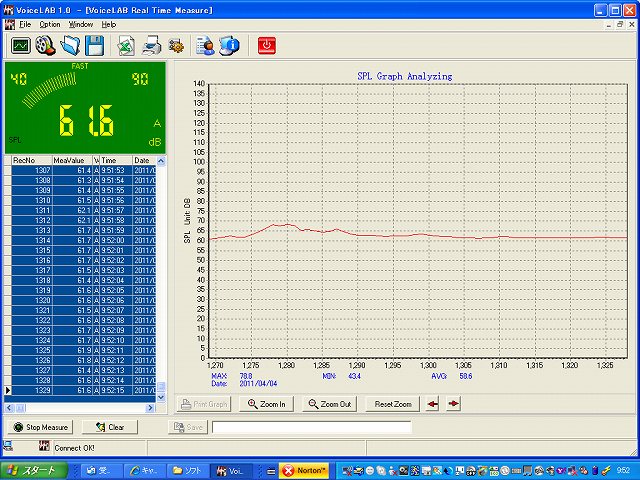Open settings via the gear icon
640x480 pixels.
(x=175, y=45)
